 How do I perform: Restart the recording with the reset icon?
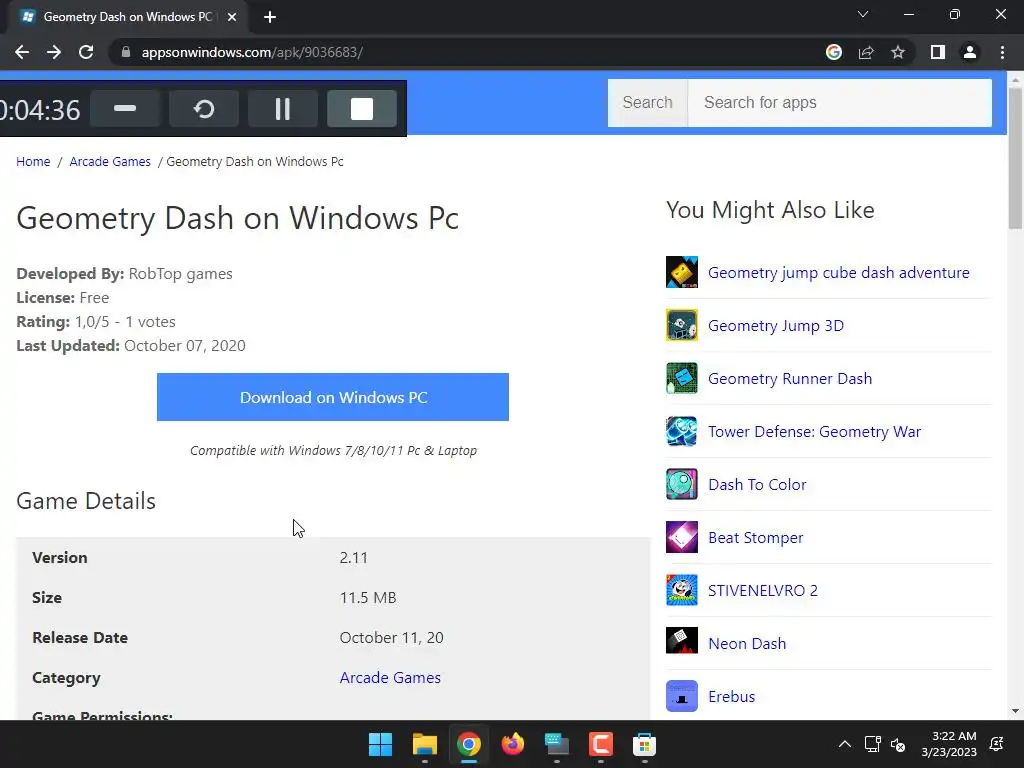[204, 108]
